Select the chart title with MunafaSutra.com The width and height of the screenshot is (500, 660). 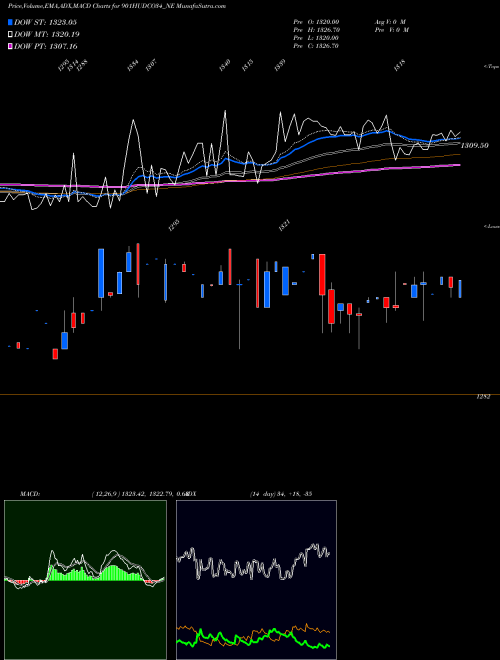click(117, 6)
